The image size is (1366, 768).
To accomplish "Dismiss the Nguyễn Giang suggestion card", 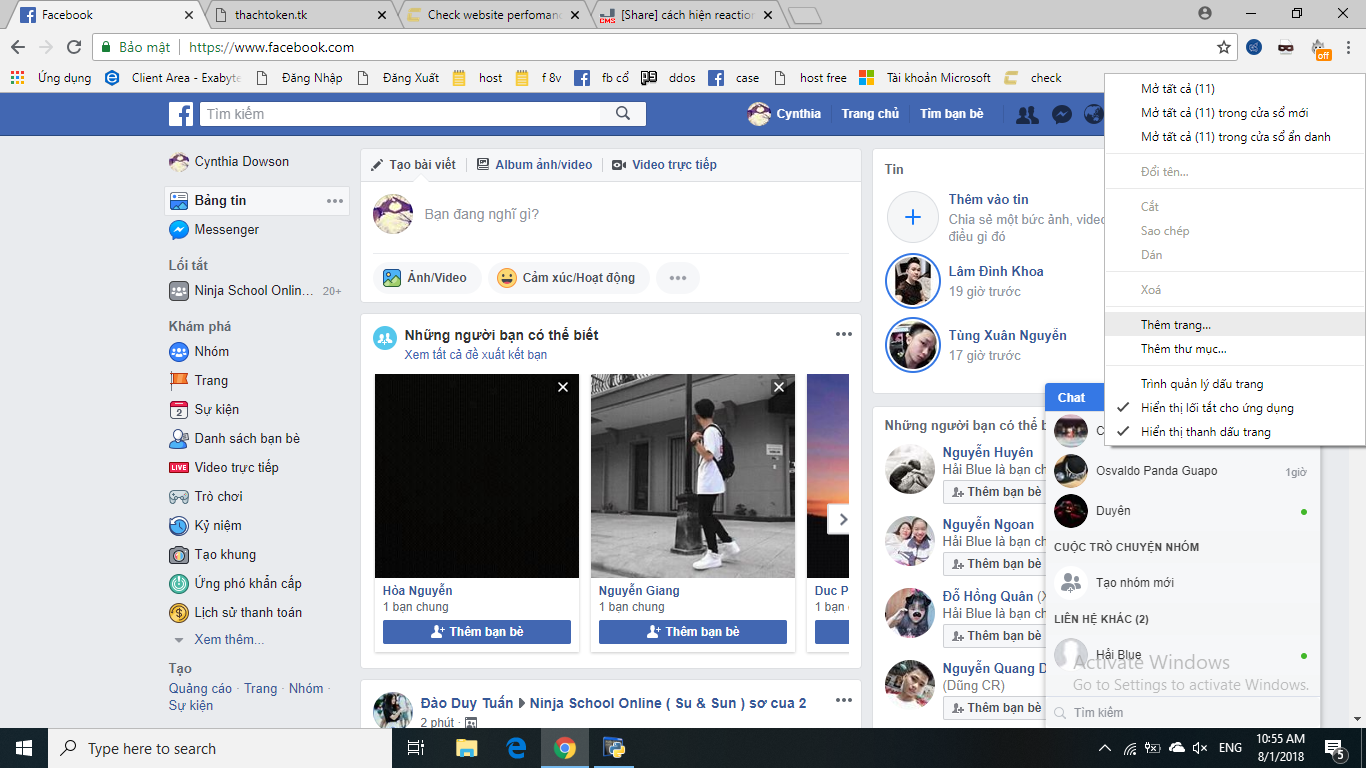I will [x=779, y=387].
